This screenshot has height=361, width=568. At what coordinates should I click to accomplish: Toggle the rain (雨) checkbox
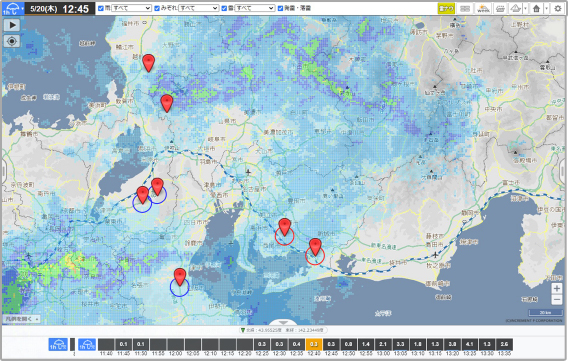101,8
